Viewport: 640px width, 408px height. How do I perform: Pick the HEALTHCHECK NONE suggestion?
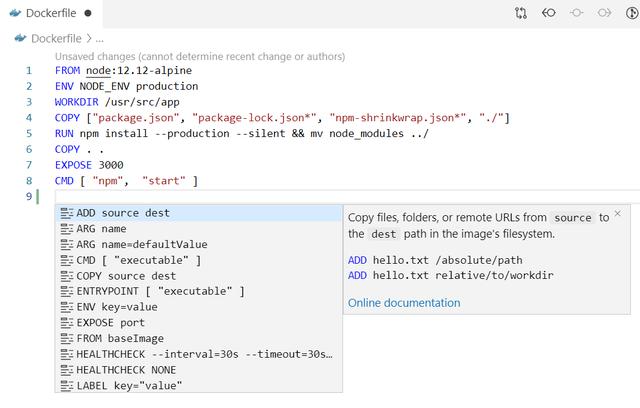pos(133,369)
